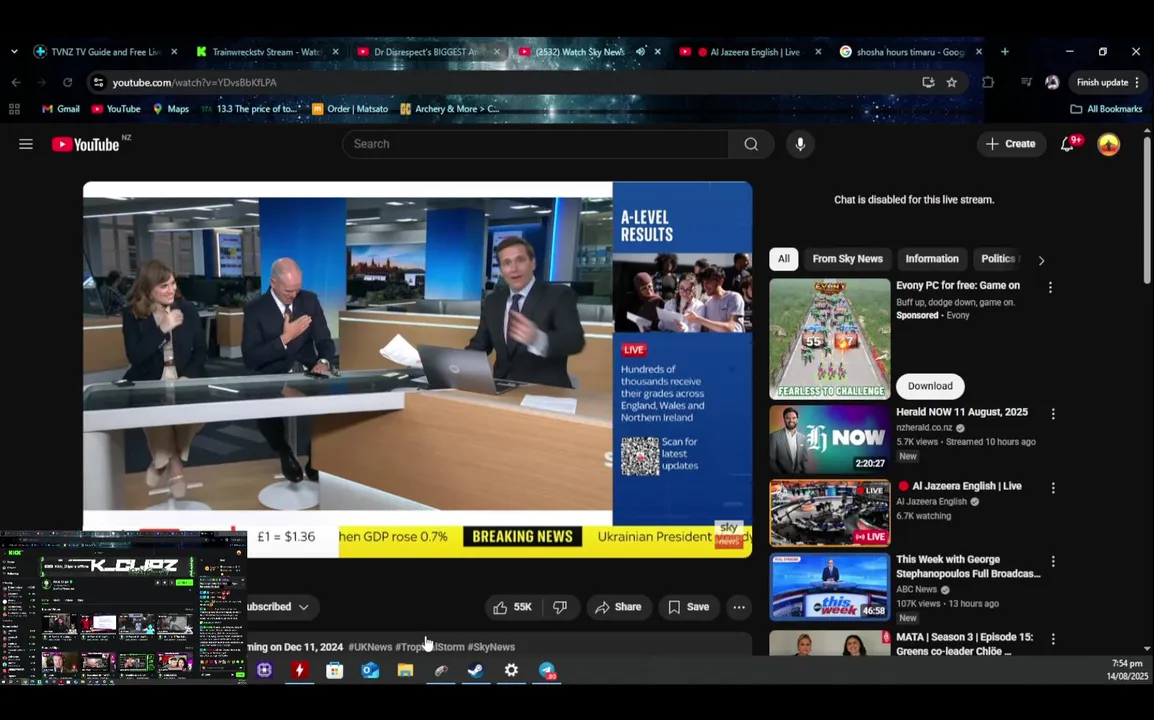Switch to Dr Disrespect's BIGGEST tab
Image resolution: width=1154 pixels, height=720 pixels.
428,52
